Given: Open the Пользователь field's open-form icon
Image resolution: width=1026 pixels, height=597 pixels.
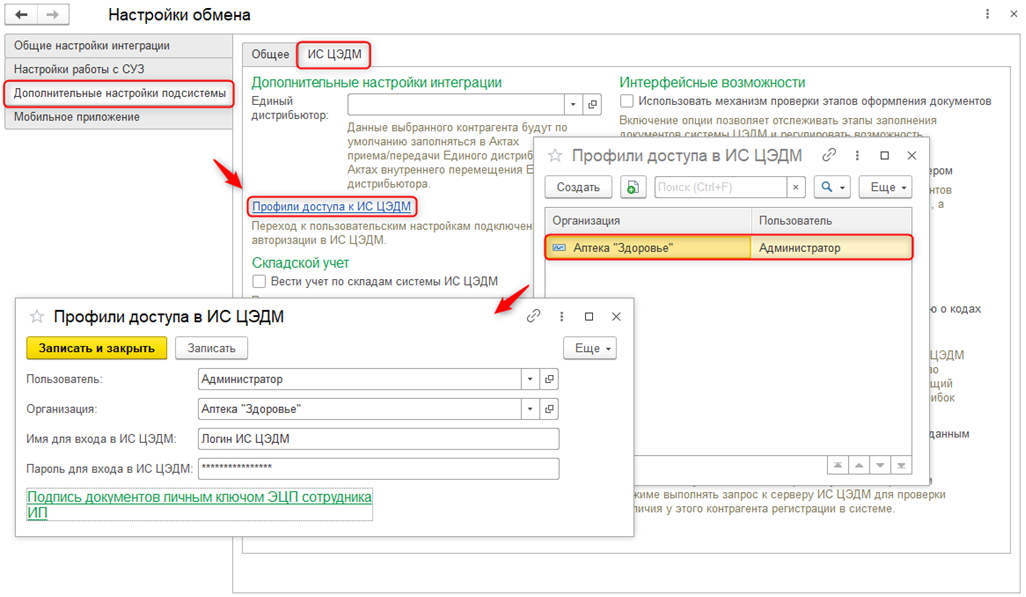Looking at the screenshot, I should (549, 379).
